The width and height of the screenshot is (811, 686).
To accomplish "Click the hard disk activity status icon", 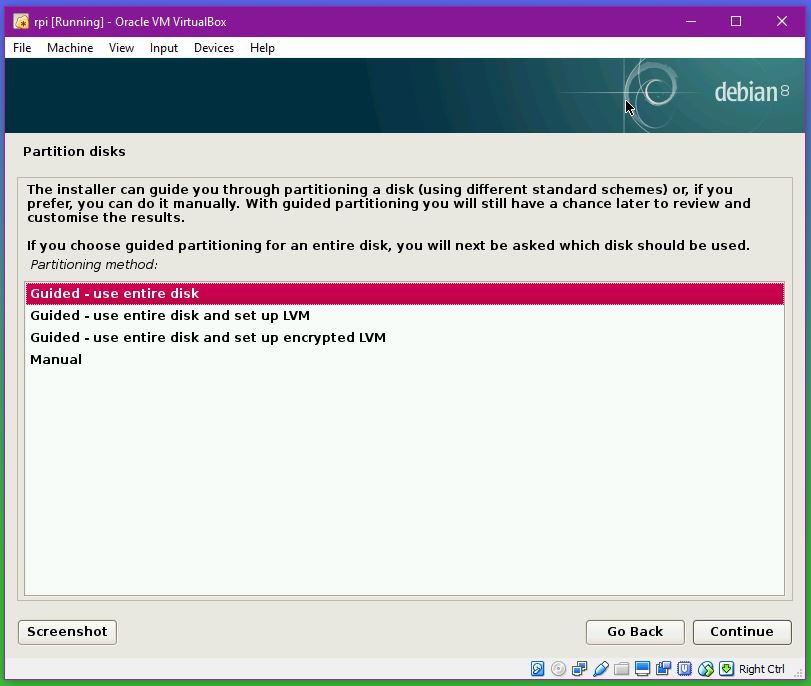I will pos(538,669).
